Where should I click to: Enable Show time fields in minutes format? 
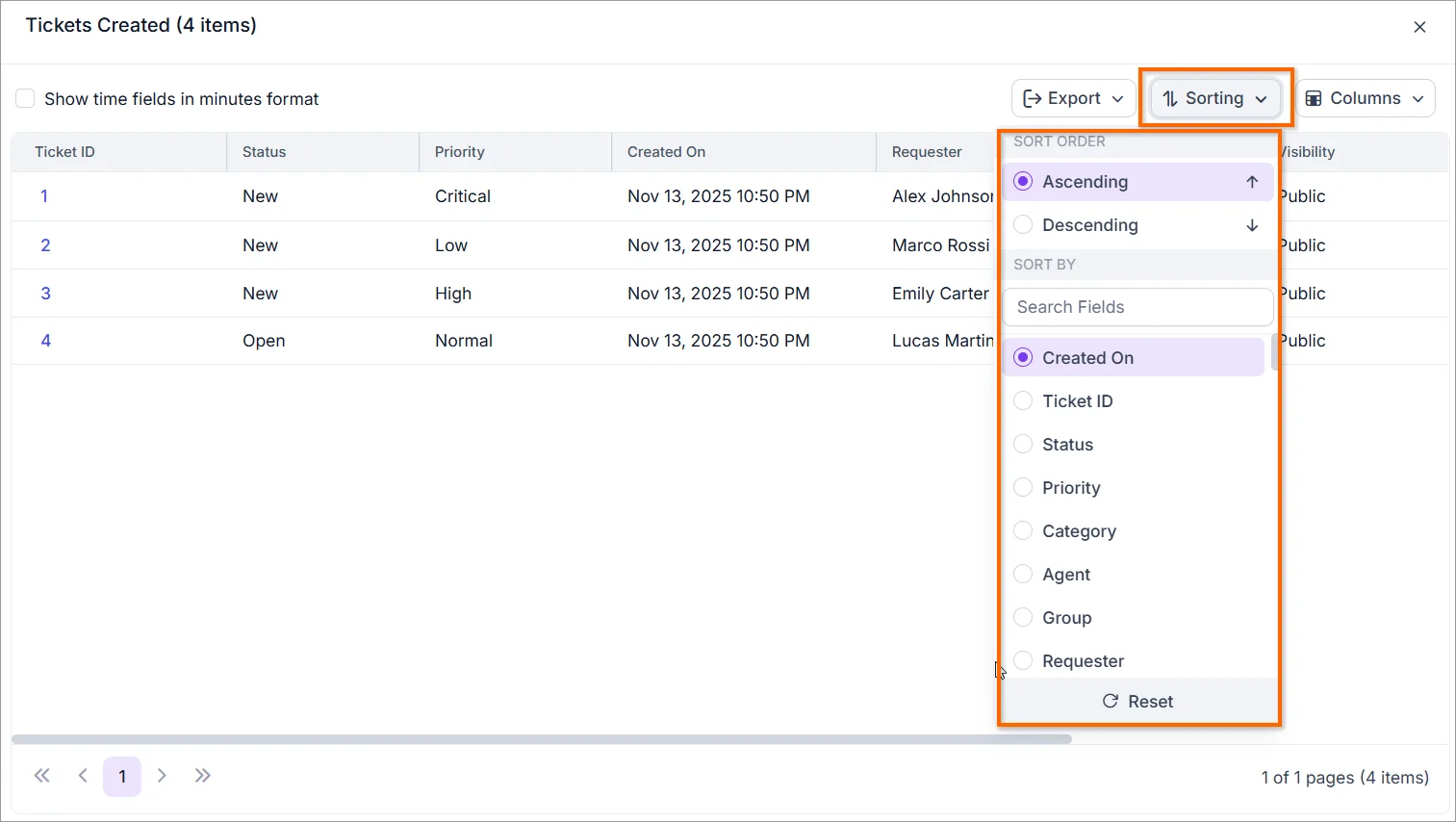click(25, 98)
